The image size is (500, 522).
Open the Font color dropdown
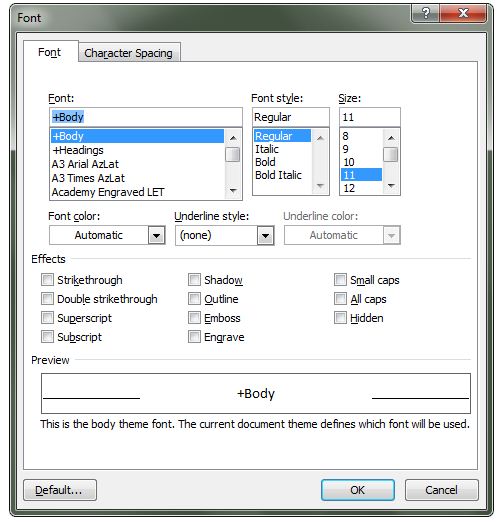click(156, 235)
